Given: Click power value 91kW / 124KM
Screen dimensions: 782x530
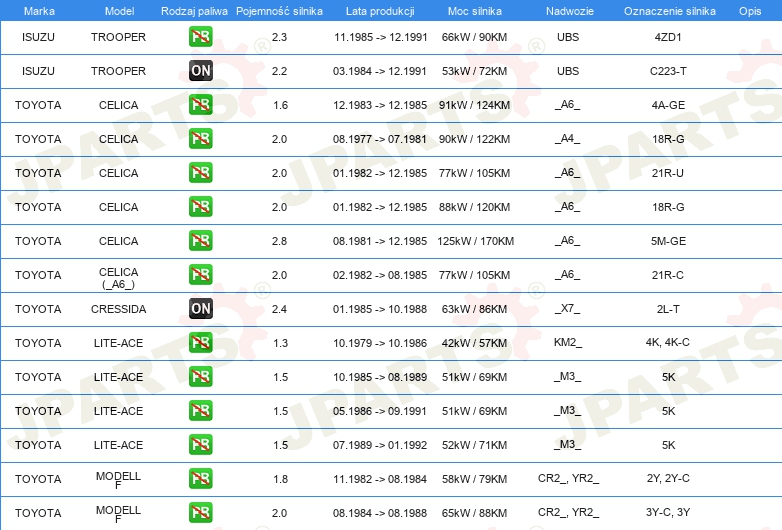Looking at the screenshot, I should pos(474,105).
